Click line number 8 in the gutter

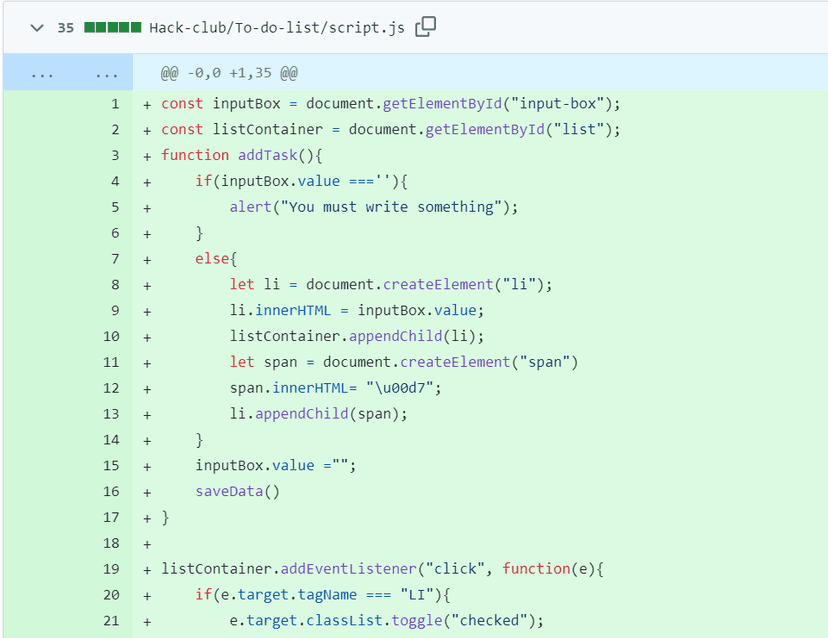[115, 285]
